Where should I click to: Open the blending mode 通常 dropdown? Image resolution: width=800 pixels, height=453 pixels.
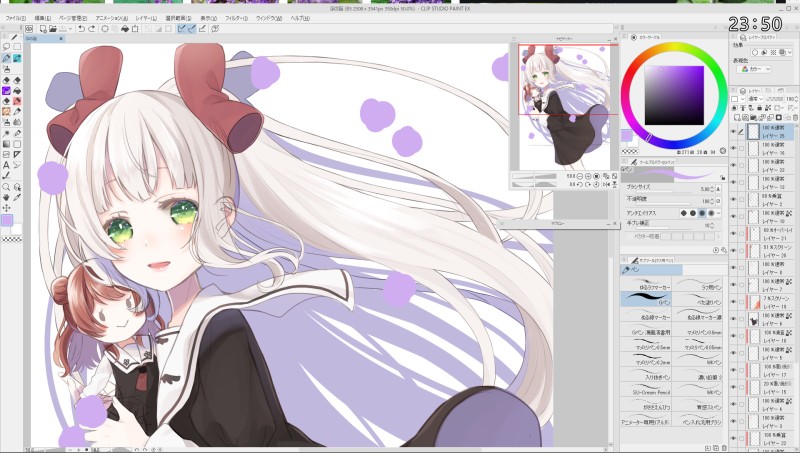pos(755,99)
